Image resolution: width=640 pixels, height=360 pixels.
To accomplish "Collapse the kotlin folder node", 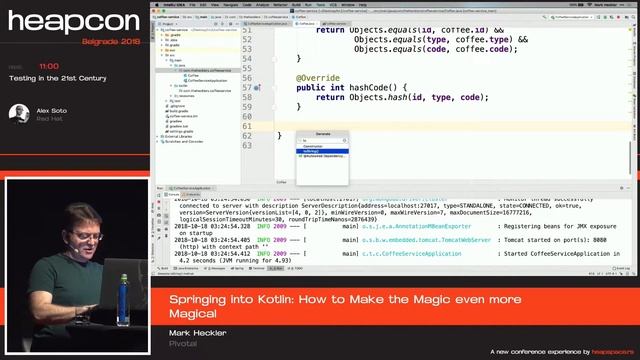I will [x=171, y=86].
